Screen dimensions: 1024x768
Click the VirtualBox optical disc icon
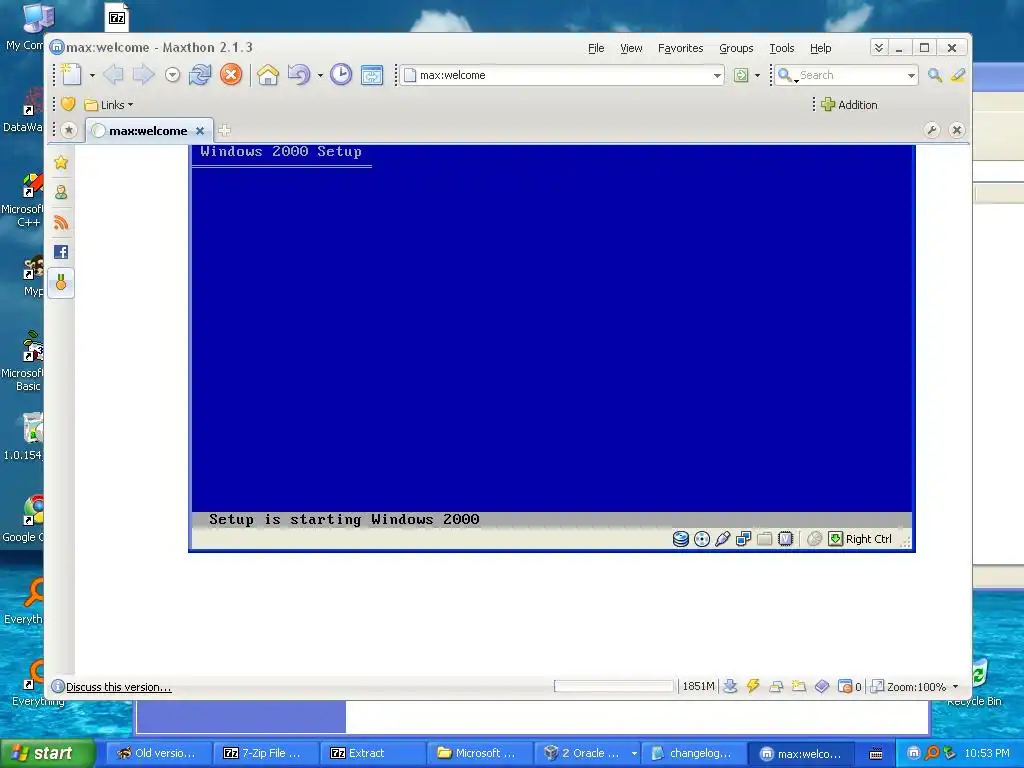click(701, 539)
